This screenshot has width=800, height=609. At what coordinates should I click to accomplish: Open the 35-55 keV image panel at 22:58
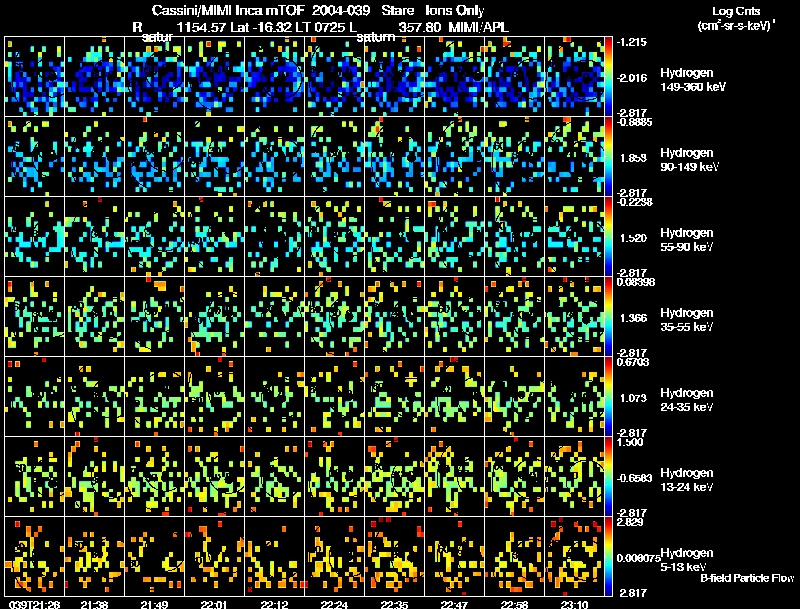click(x=514, y=317)
